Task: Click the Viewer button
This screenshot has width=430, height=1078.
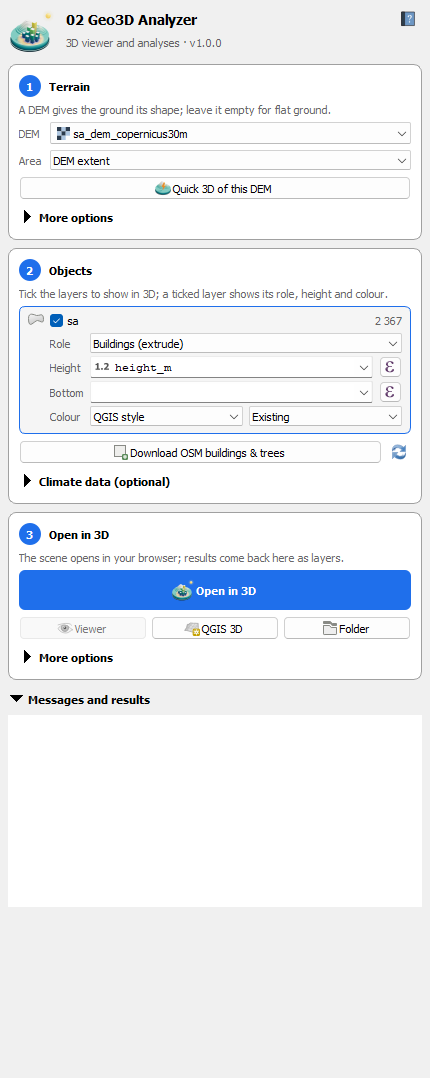Action: click(83, 628)
